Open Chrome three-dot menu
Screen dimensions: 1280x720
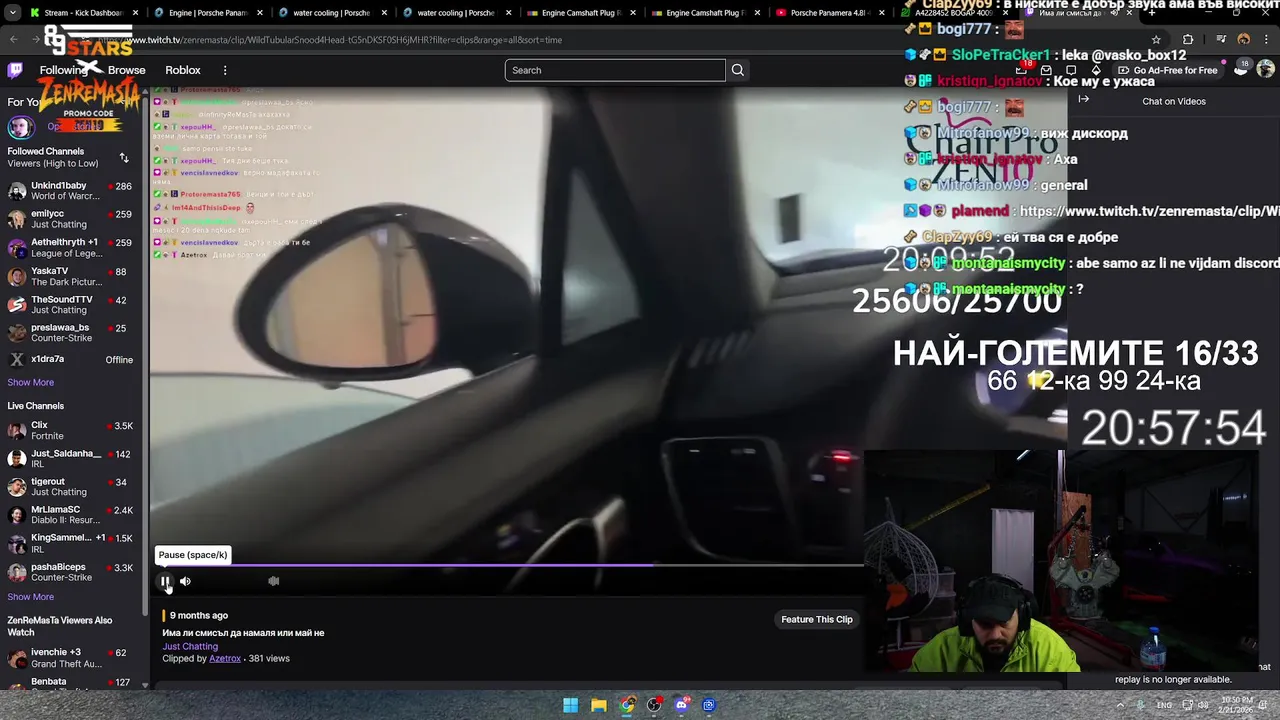(x=1268, y=39)
